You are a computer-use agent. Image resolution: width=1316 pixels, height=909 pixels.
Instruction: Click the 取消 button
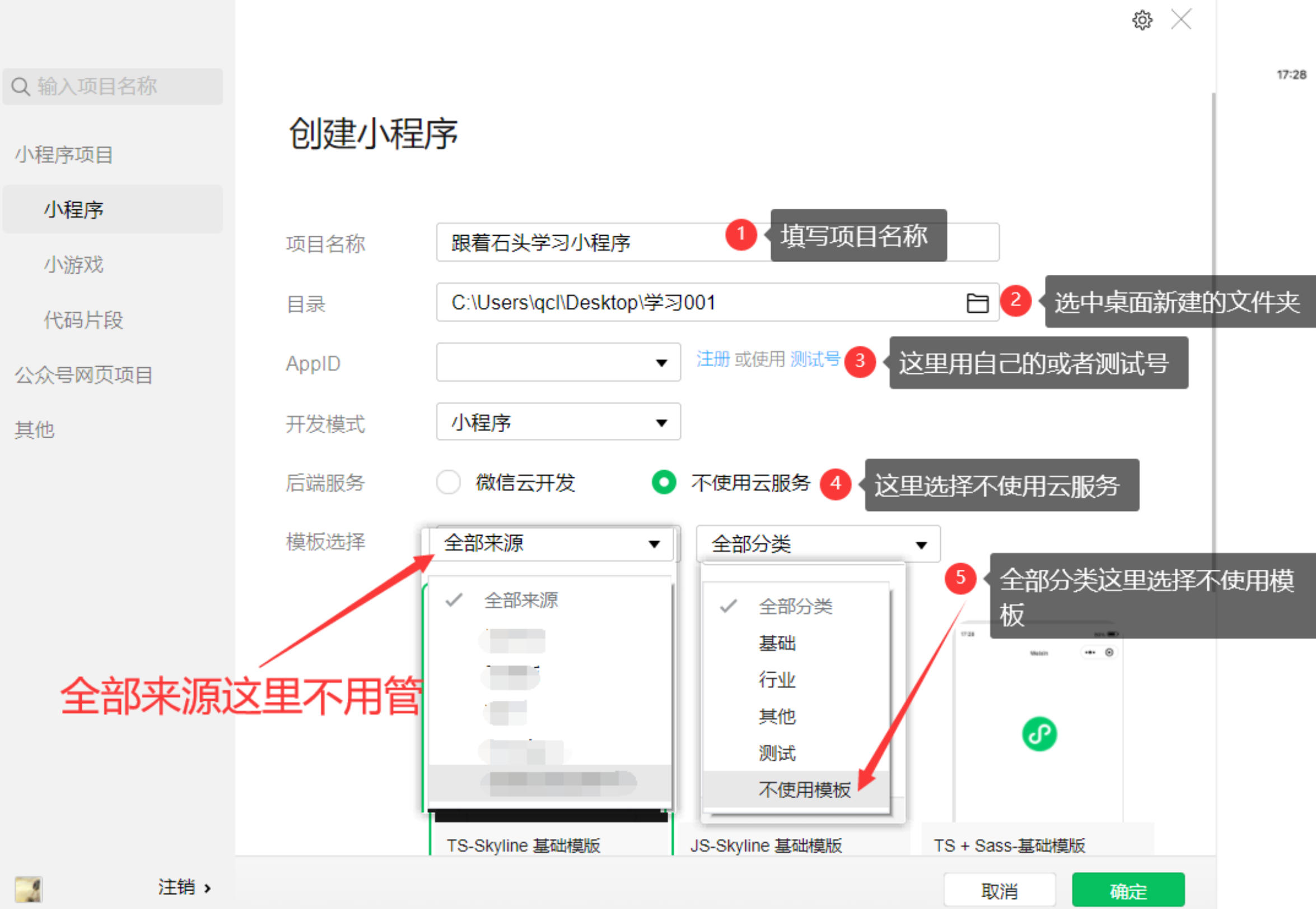click(999, 889)
